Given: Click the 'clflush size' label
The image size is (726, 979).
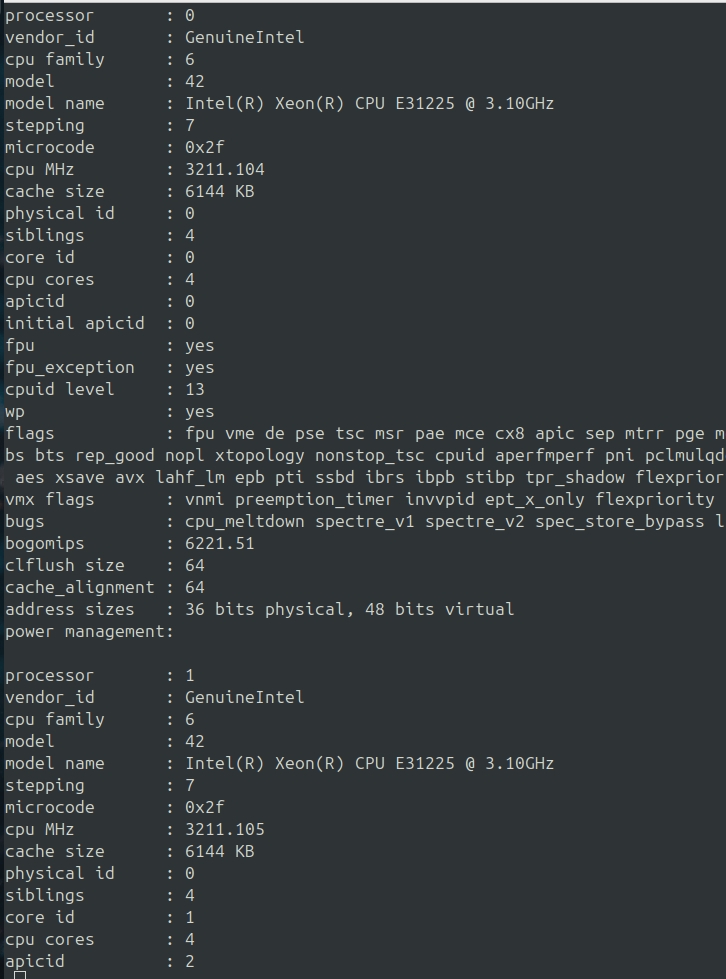Looking at the screenshot, I should (x=64, y=566).
